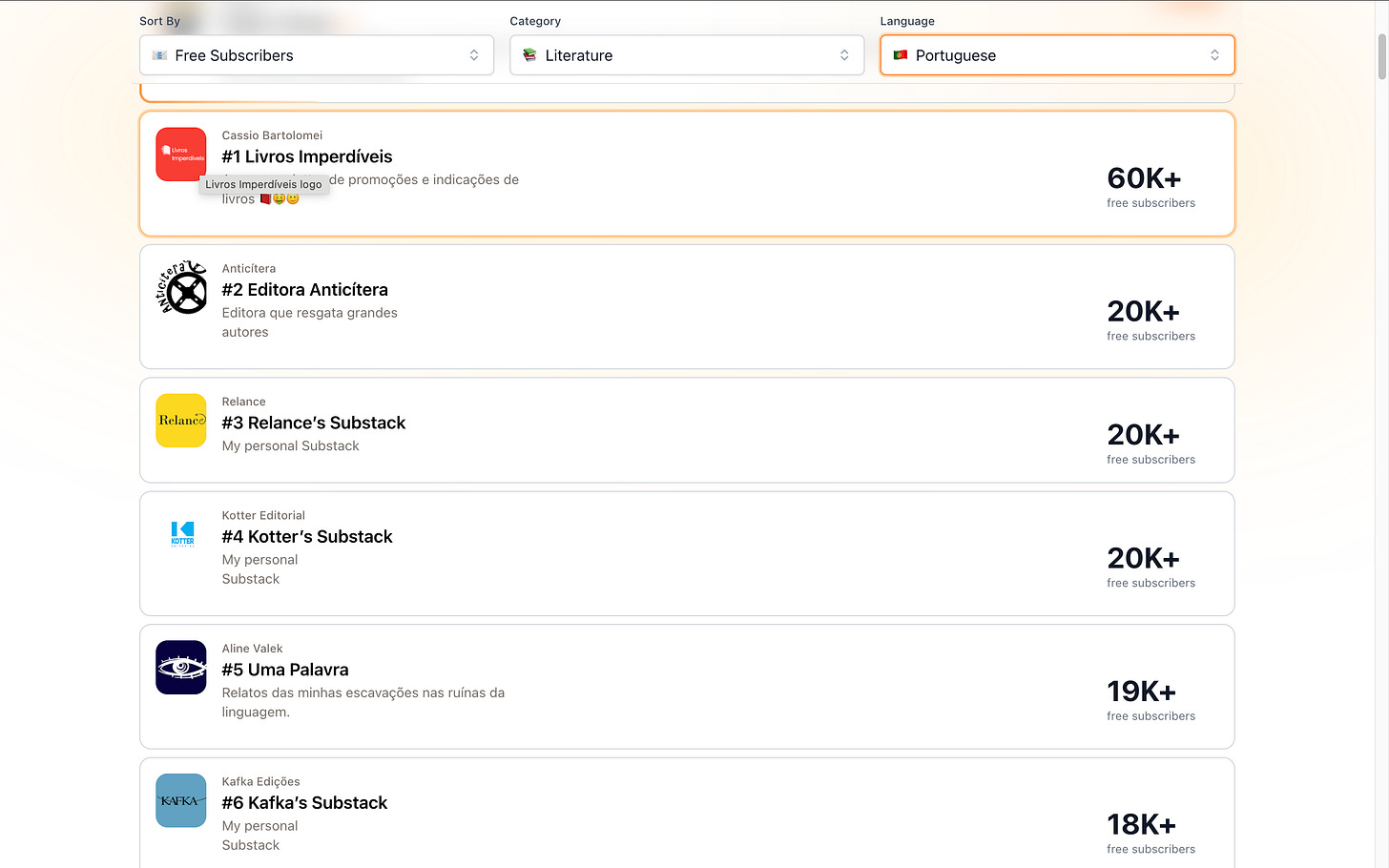This screenshot has width=1389, height=868.
Task: Click the 60K+ free subscribers count
Action: click(x=1151, y=186)
